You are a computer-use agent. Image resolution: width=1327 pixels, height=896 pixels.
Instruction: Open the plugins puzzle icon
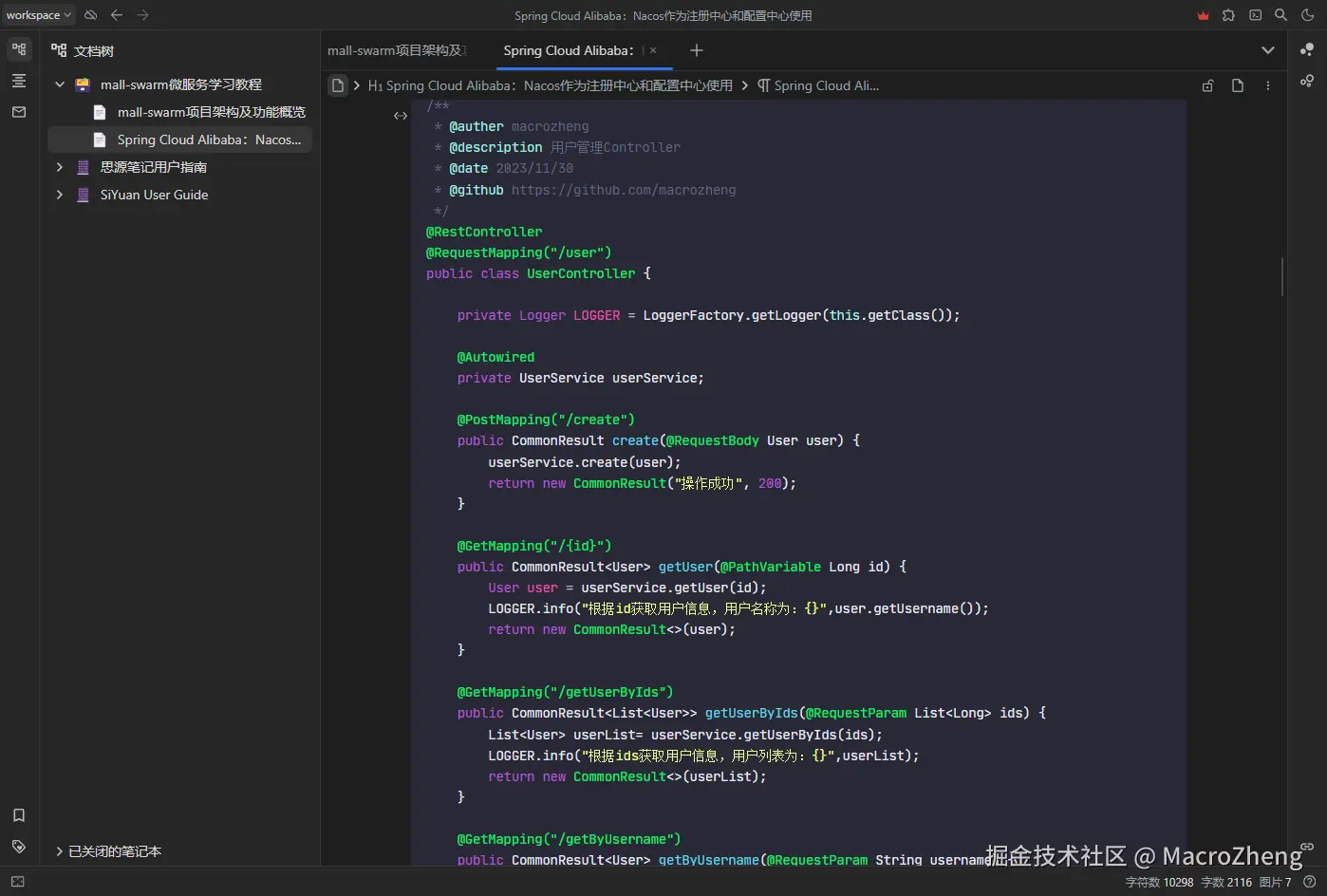(1229, 15)
